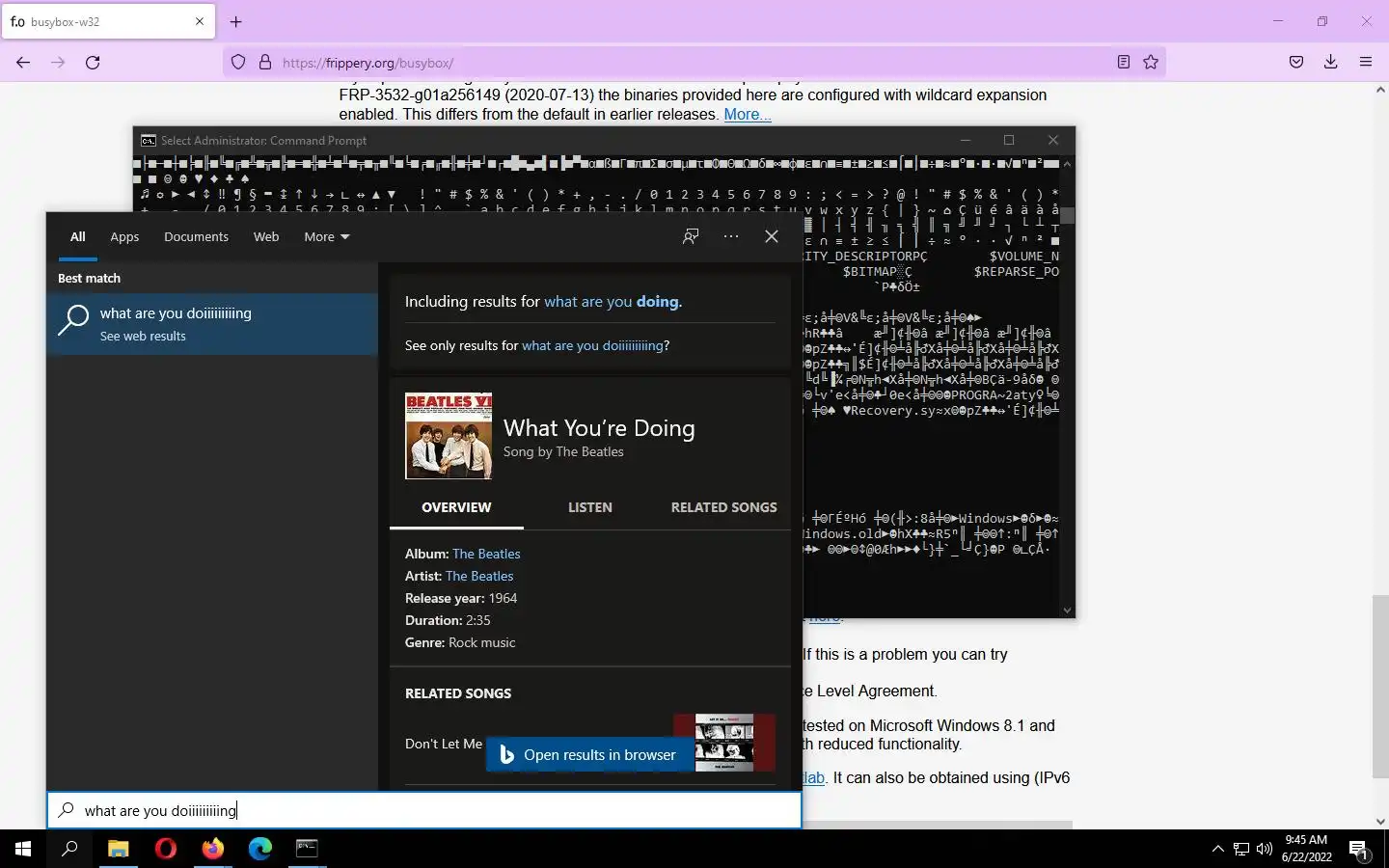Switch to Firefox on taskbar
The width and height of the screenshot is (1389, 868).
212,849
